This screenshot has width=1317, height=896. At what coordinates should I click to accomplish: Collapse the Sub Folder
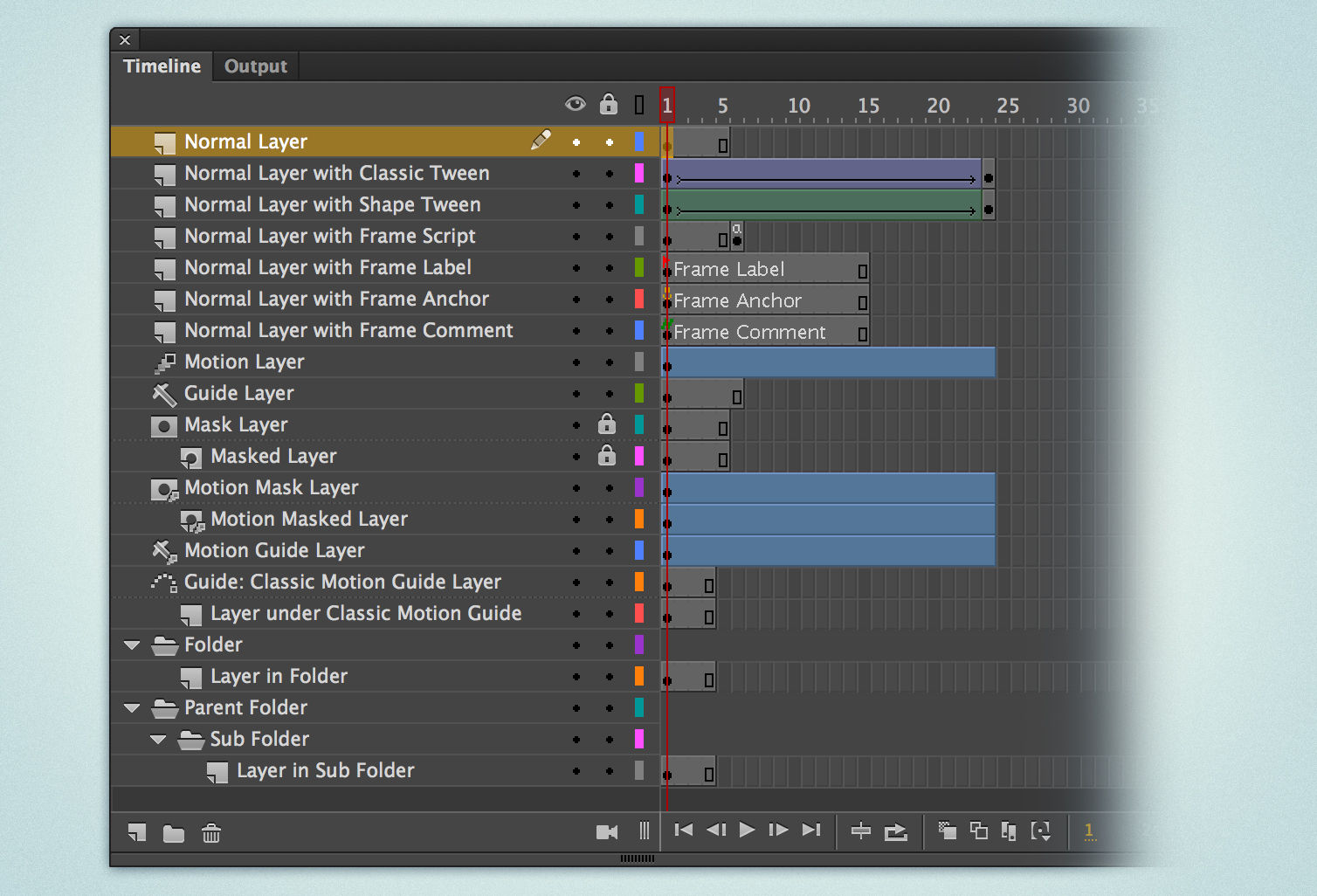click(x=158, y=739)
